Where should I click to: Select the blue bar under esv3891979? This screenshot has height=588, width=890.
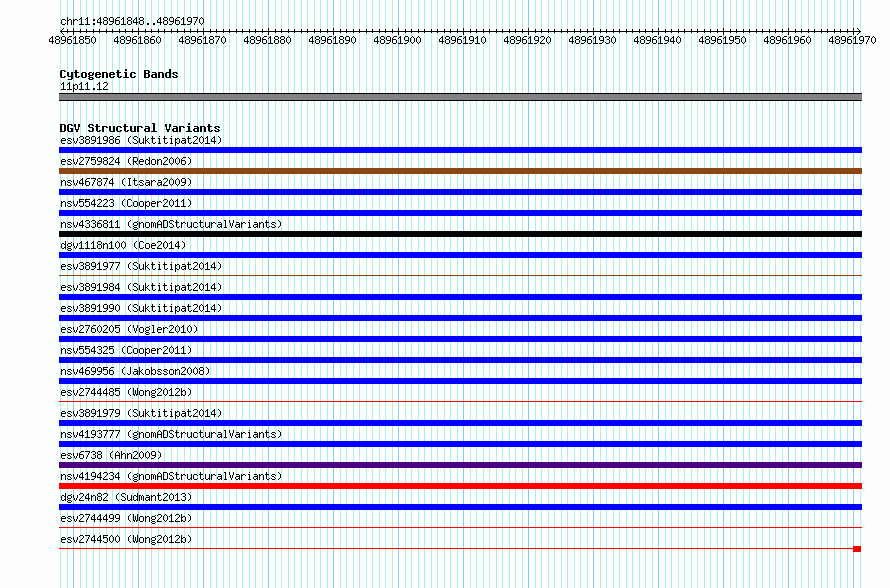460,423
